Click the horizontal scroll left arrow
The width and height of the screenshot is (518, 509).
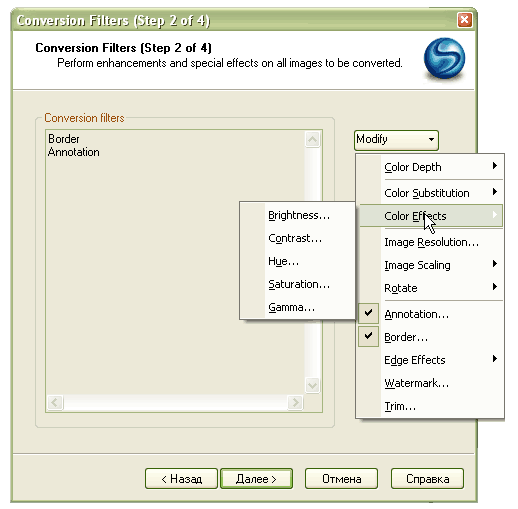coord(55,402)
